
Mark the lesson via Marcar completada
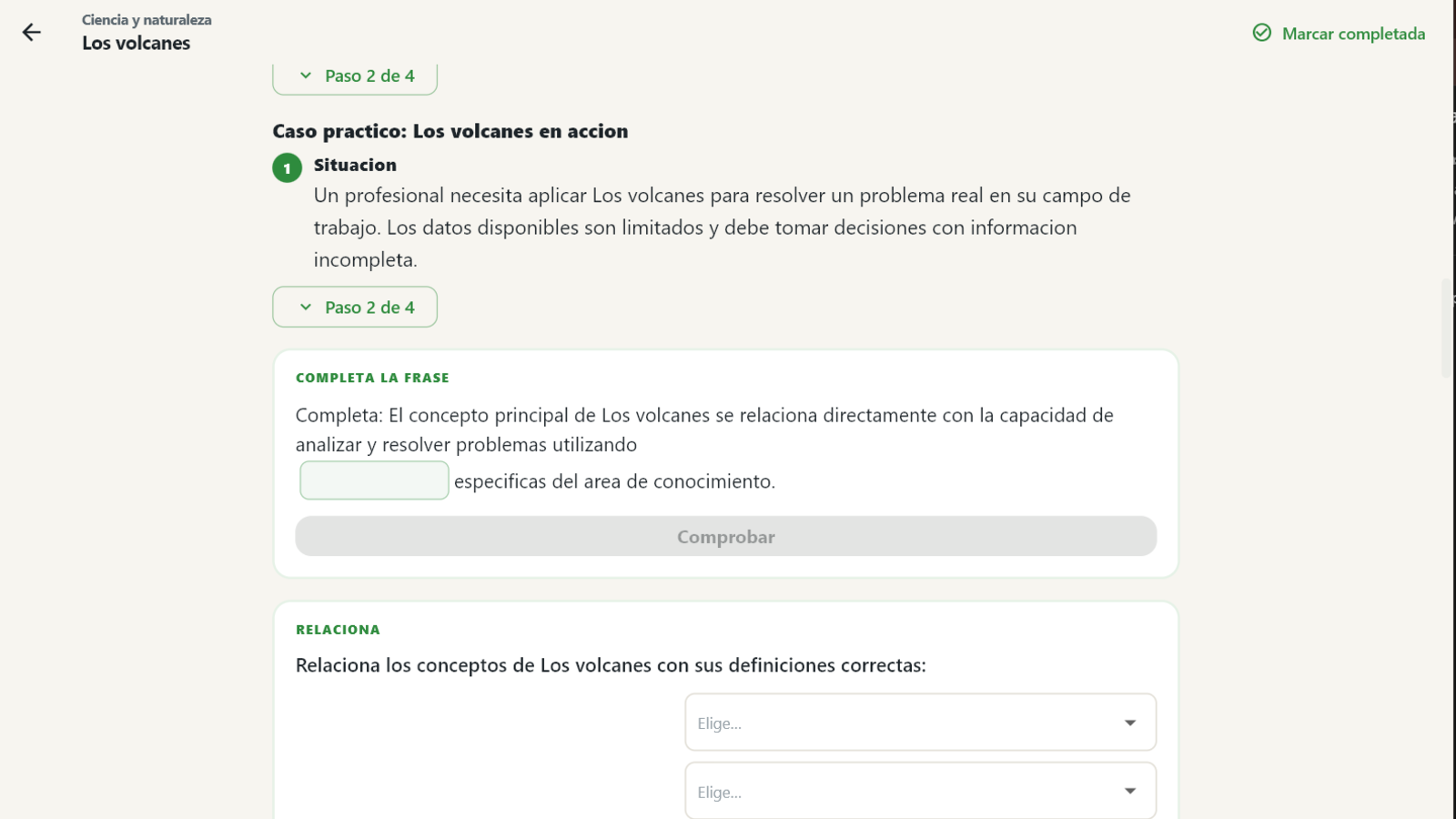[x=1339, y=33]
